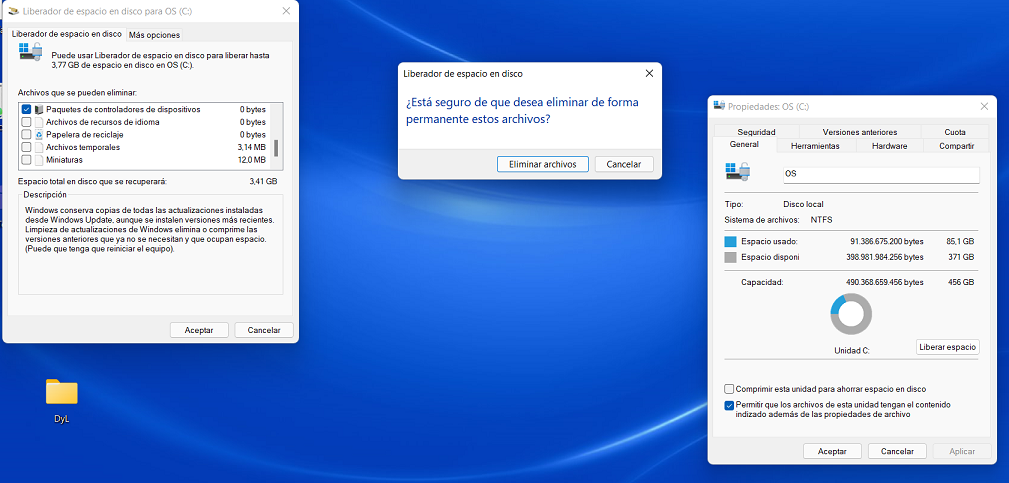Click the 3,41 GB total recoverable value

pos(263,181)
